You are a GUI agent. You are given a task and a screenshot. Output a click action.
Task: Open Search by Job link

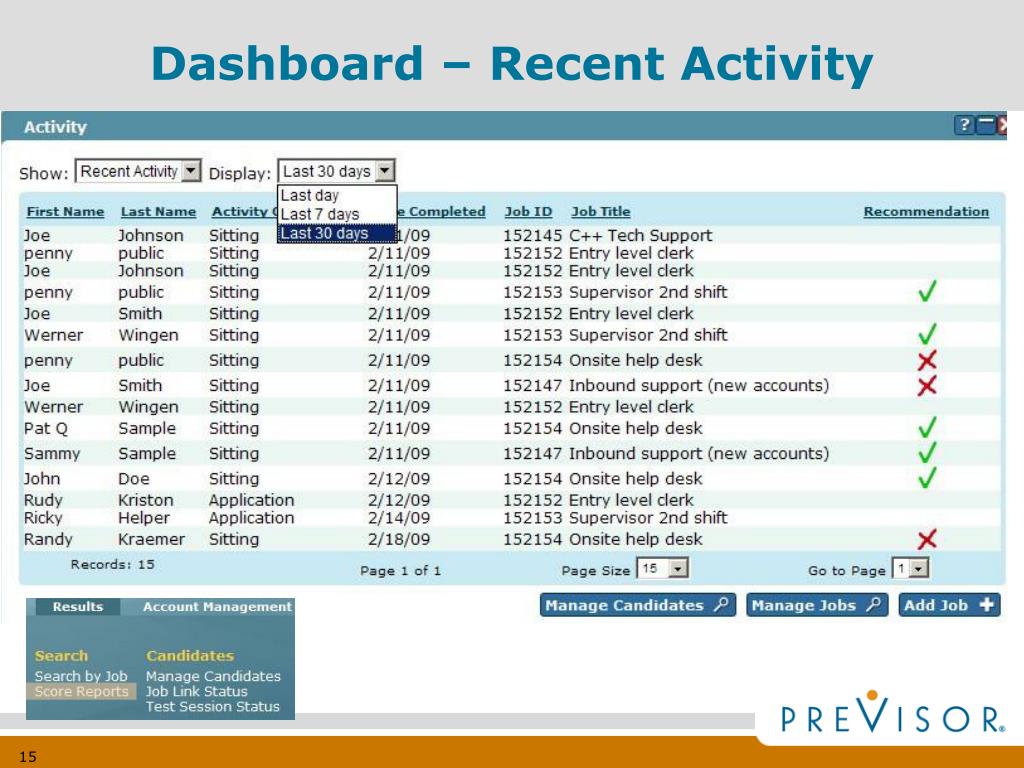click(x=81, y=676)
